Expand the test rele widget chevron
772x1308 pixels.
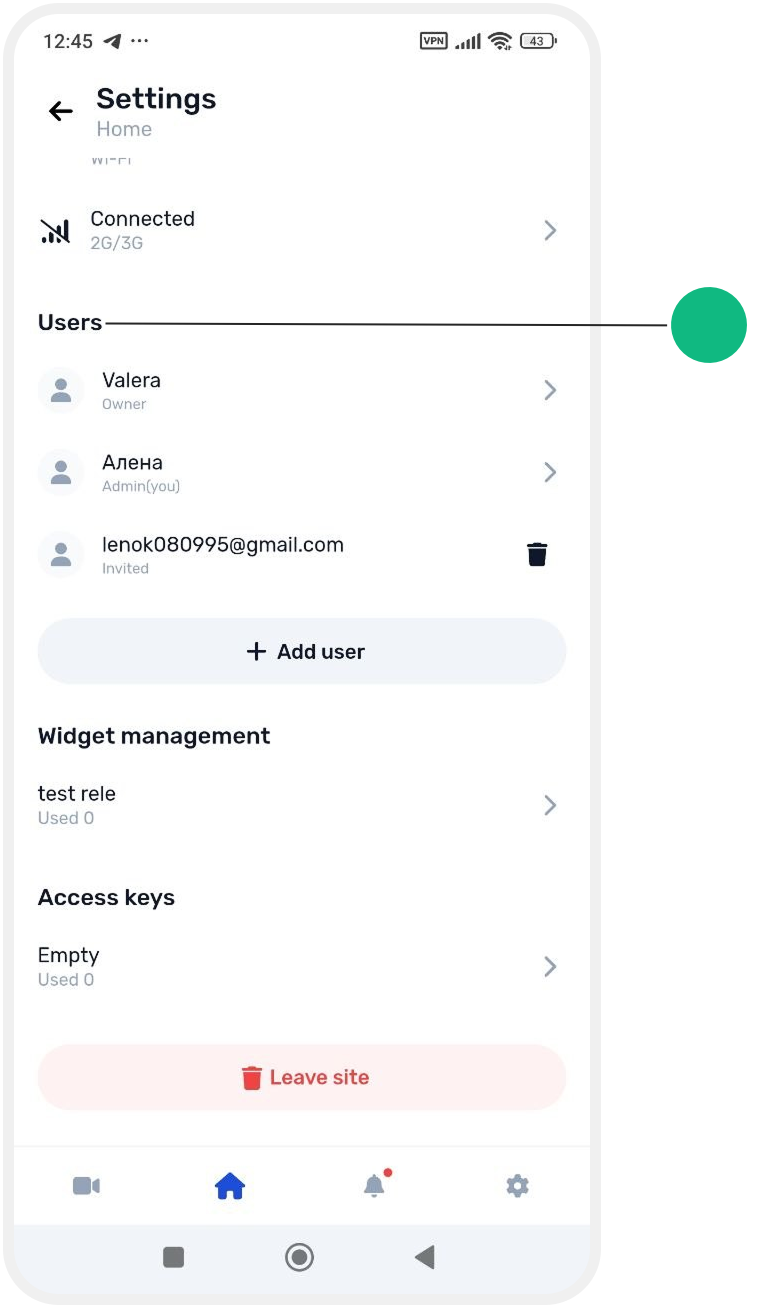[x=550, y=805]
